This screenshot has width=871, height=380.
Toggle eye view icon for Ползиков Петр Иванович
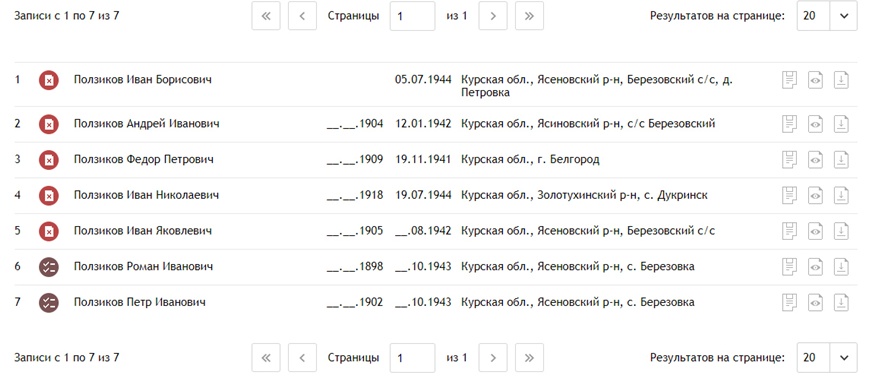pyautogui.click(x=815, y=303)
